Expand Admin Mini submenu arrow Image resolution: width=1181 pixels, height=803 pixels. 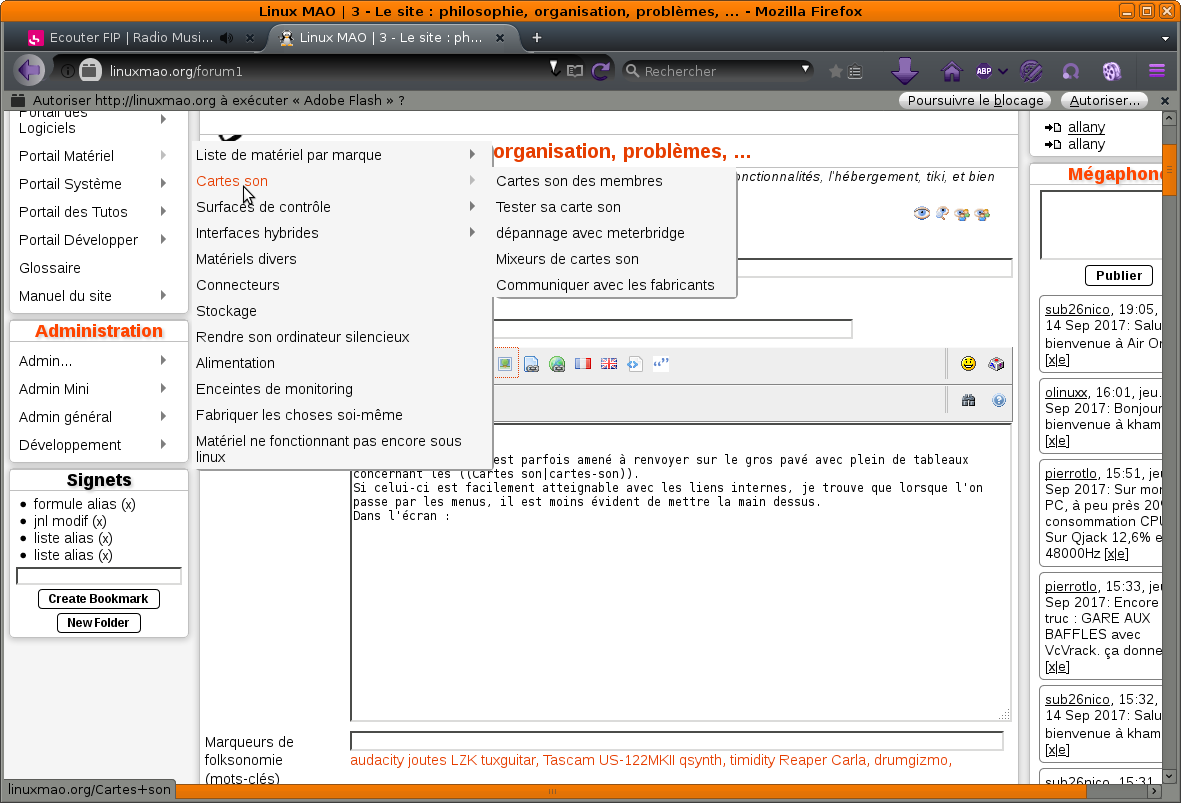click(x=163, y=388)
